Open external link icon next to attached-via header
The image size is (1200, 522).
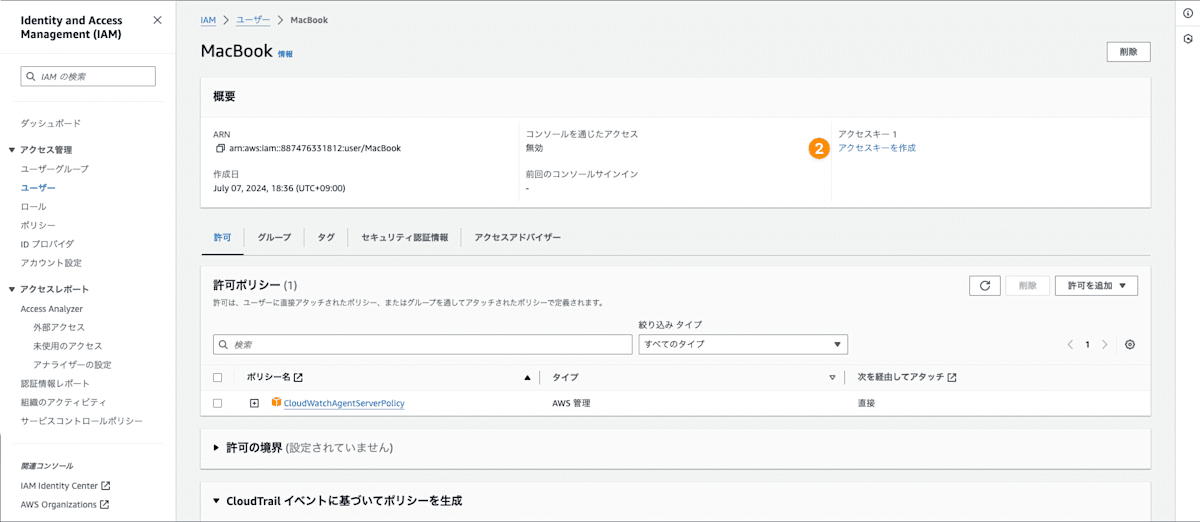coord(951,377)
